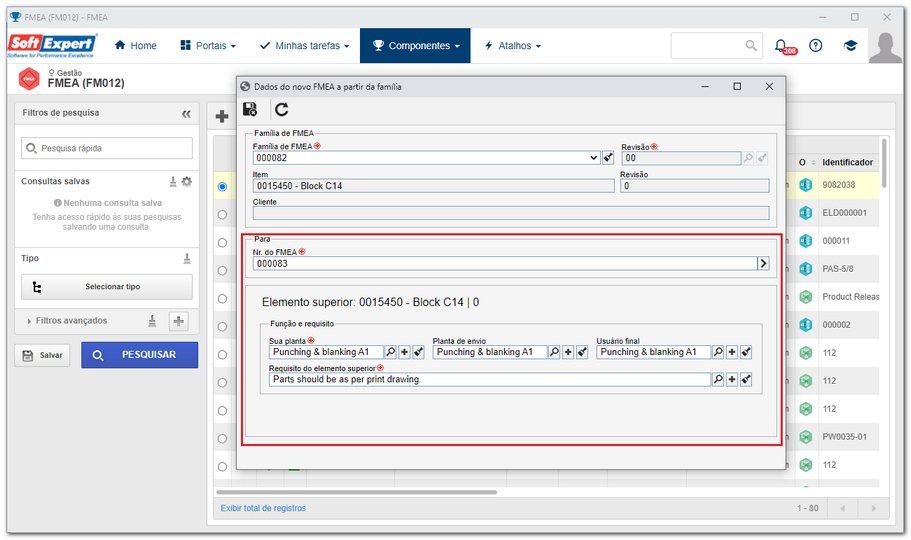Image resolution: width=911 pixels, height=540 pixels.
Task: Add new Requisito do elemento superior
Action: (x=733, y=380)
